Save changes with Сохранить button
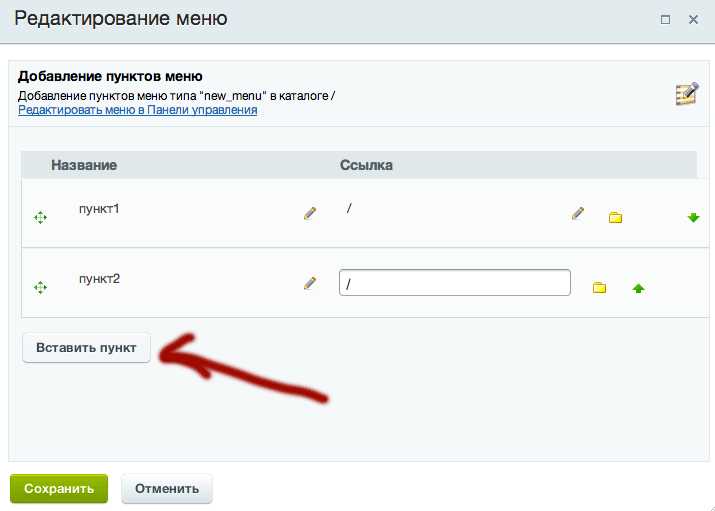The height and width of the screenshot is (511, 715). [x=59, y=489]
